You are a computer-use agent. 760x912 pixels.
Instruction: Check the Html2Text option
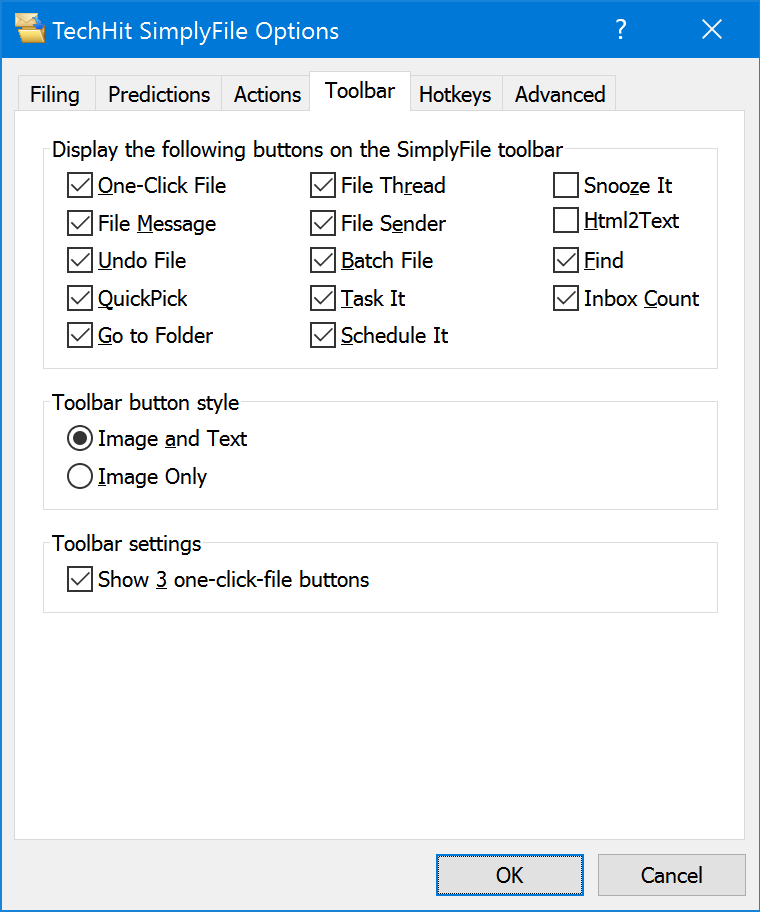pos(566,220)
